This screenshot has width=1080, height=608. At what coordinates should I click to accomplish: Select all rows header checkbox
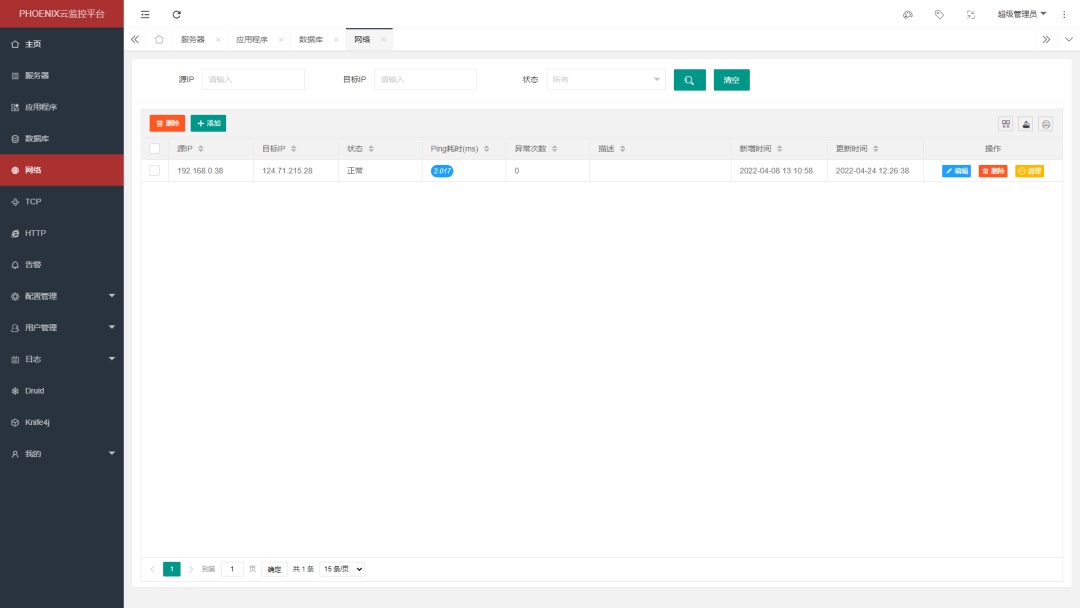154,149
